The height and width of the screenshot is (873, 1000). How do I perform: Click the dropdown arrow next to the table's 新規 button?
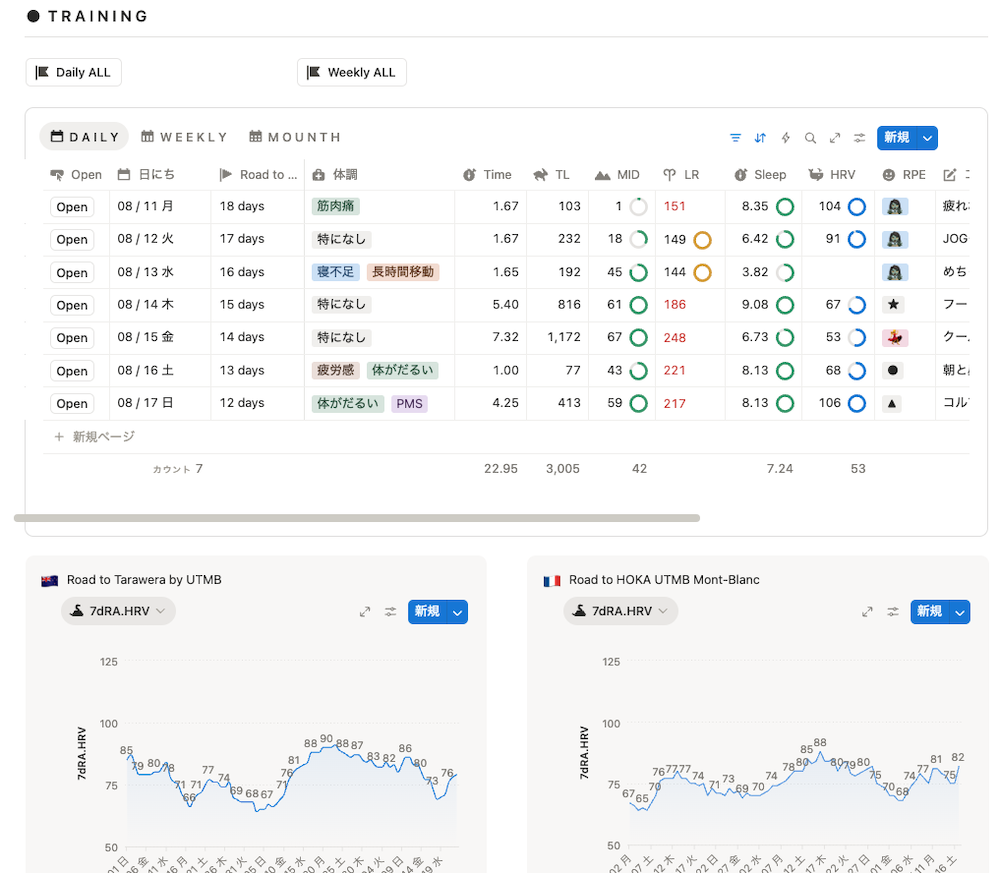(927, 138)
